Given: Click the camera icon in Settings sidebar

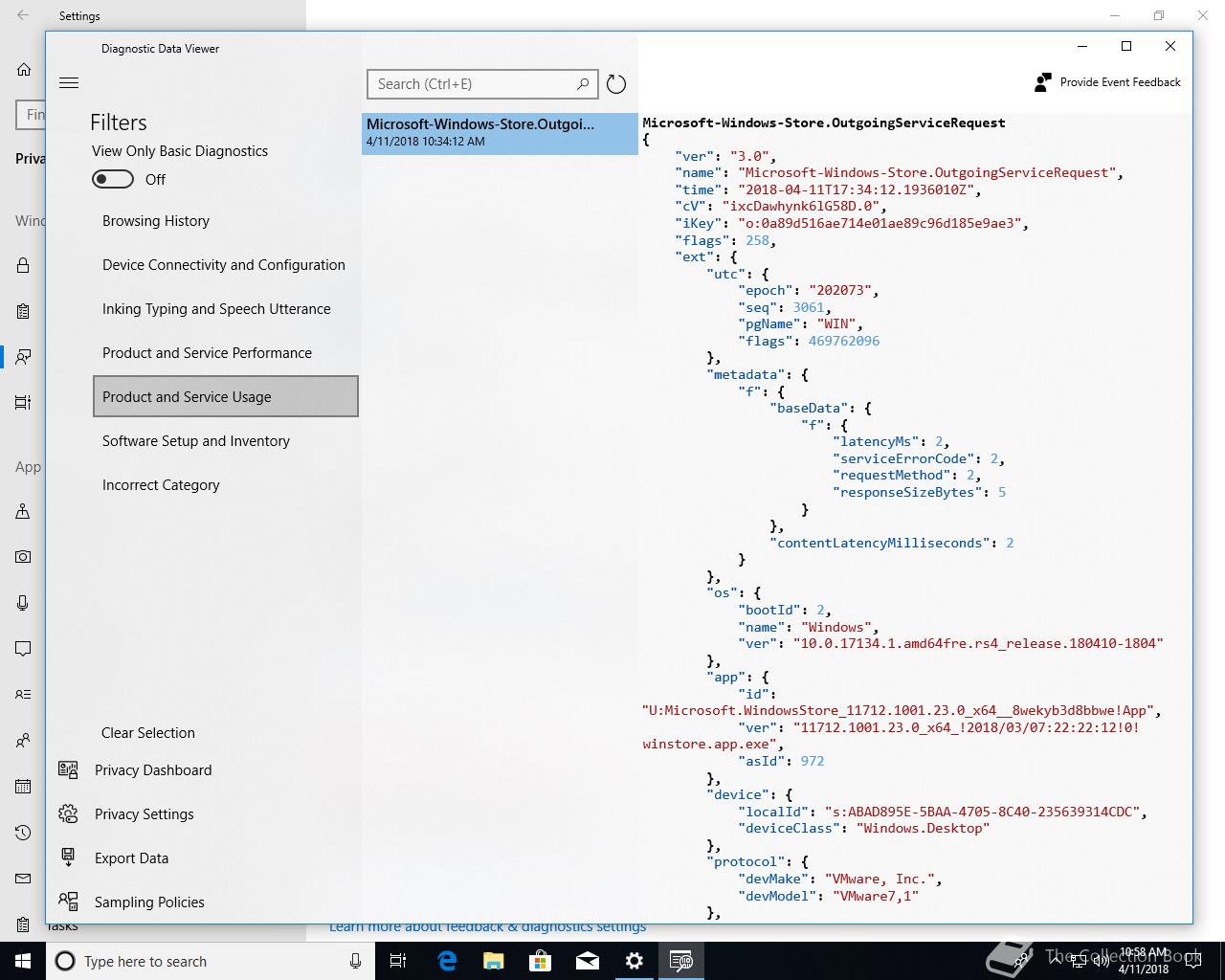Looking at the screenshot, I should [23, 556].
